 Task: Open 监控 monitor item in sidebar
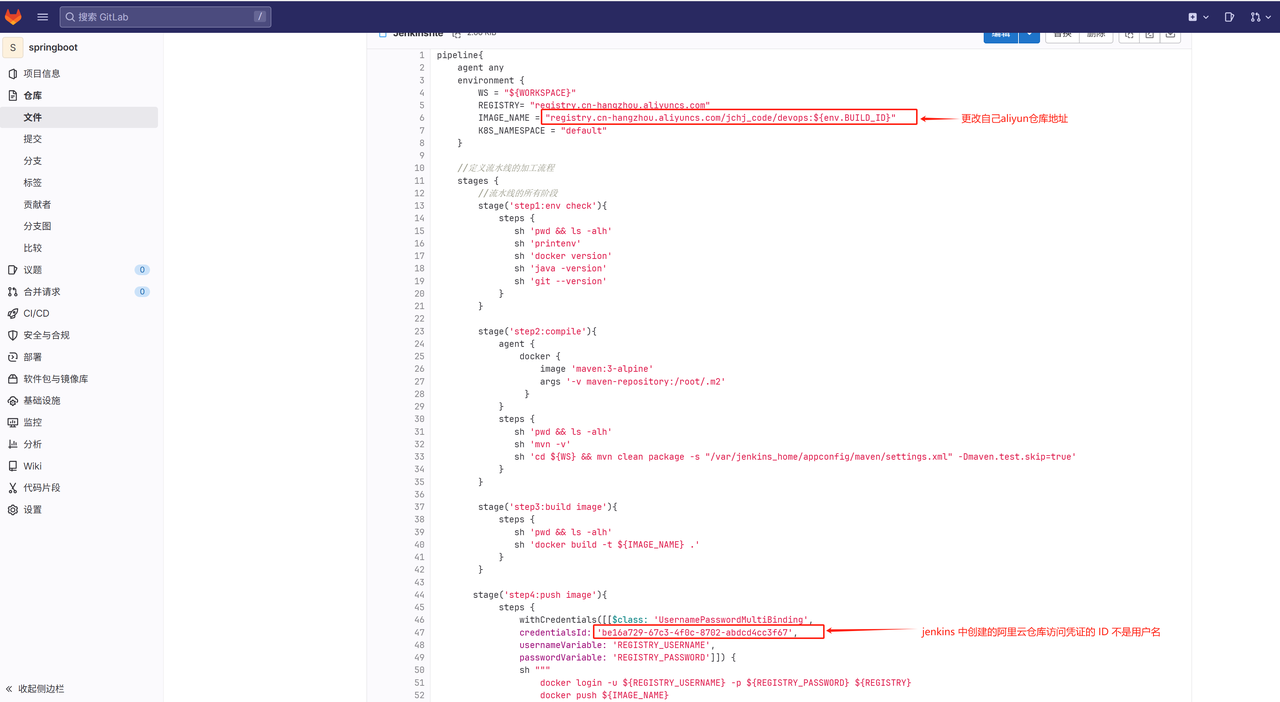pos(13,422)
